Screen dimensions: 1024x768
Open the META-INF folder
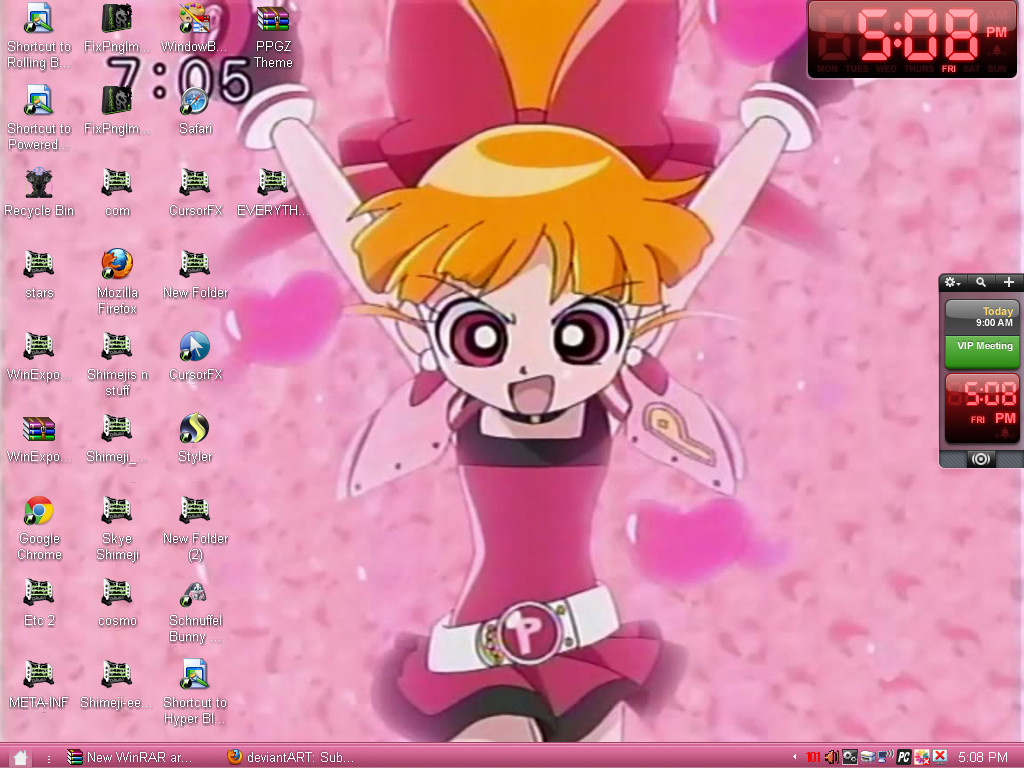pos(39,685)
